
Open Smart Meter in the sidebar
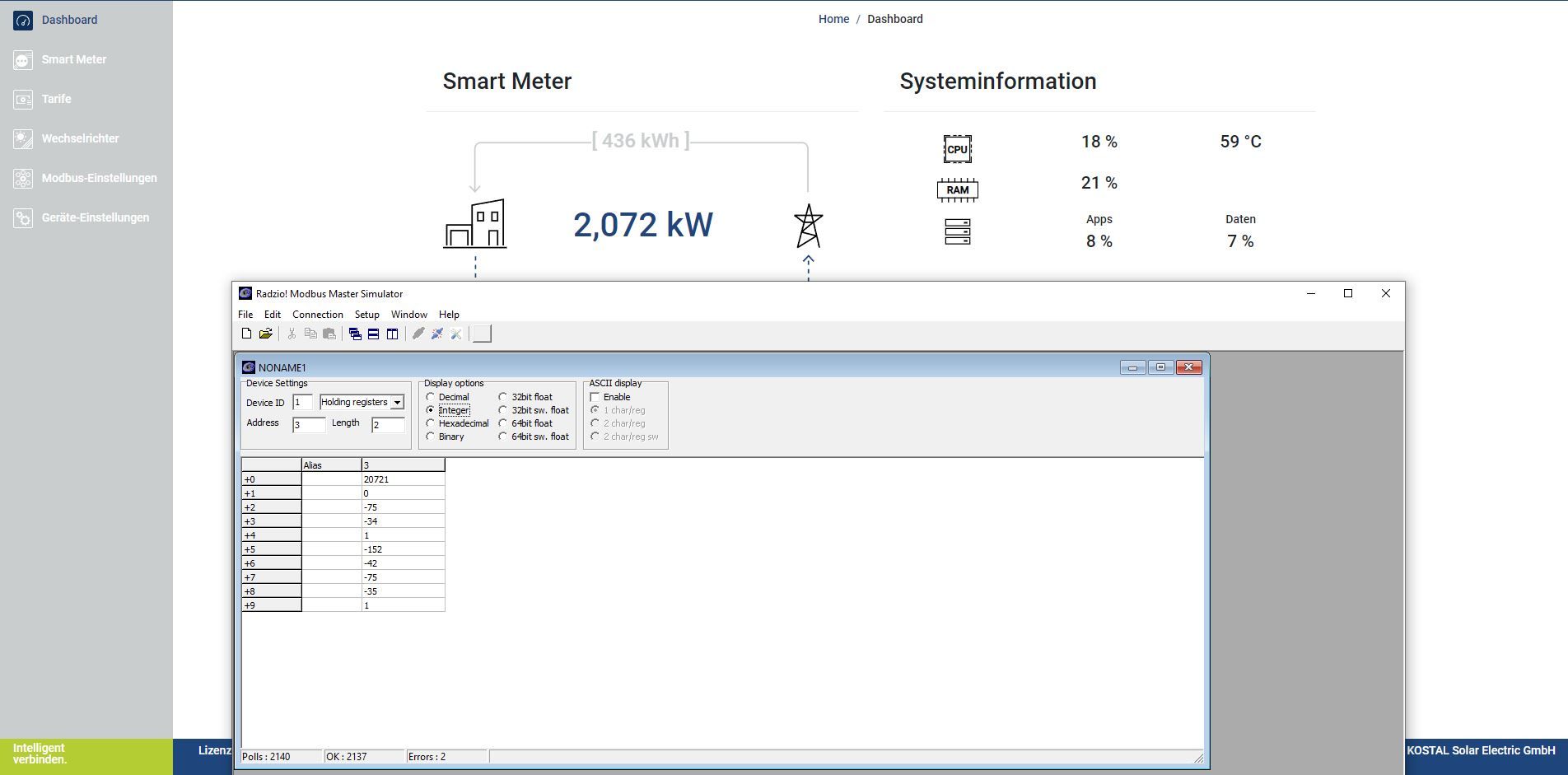click(74, 59)
